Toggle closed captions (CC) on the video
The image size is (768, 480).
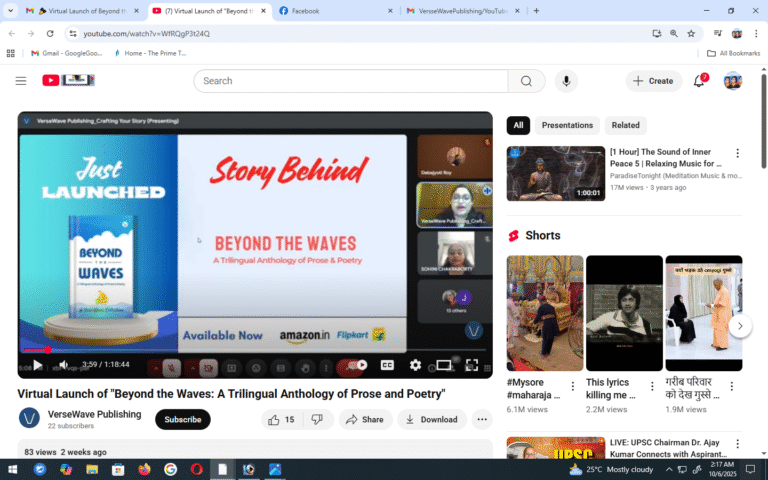pyautogui.click(x=387, y=365)
